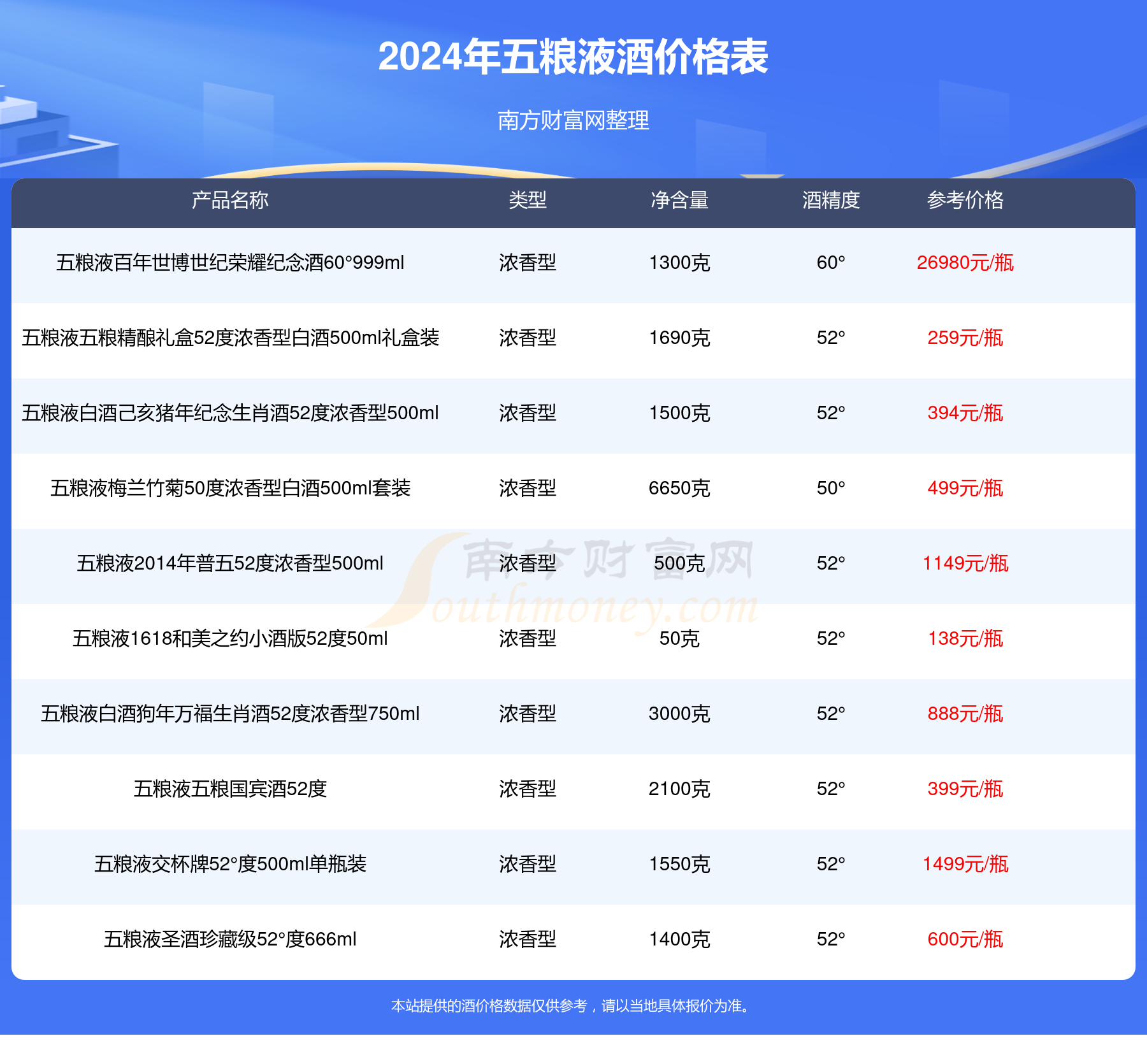1147x1064 pixels.
Task: Click price 499元/瓶
Action: tap(965, 488)
